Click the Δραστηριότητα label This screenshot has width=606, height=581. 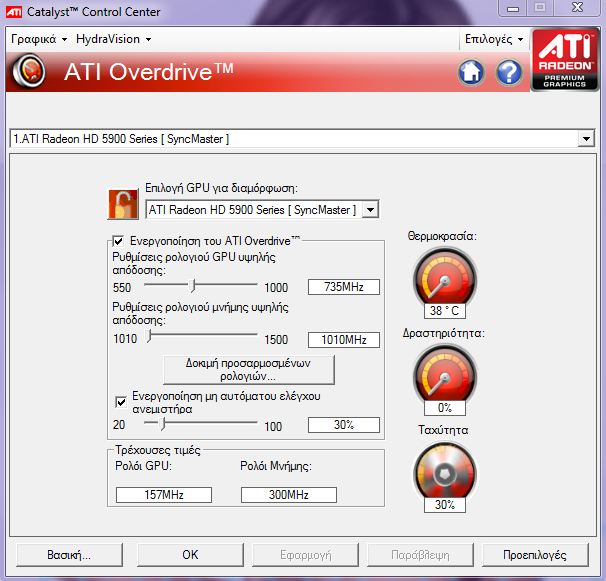click(x=443, y=333)
